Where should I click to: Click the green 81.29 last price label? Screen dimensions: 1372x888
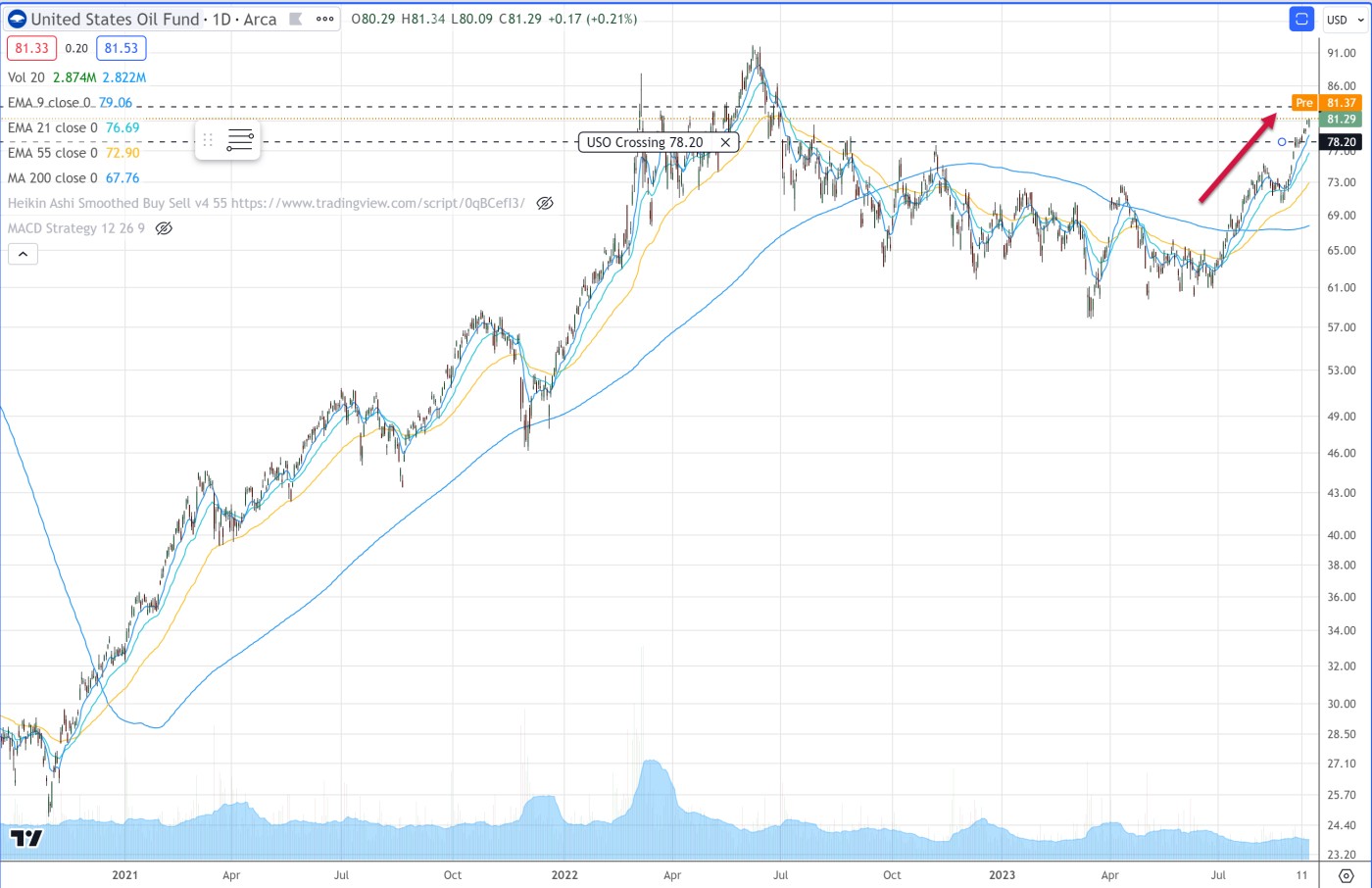coord(1342,120)
